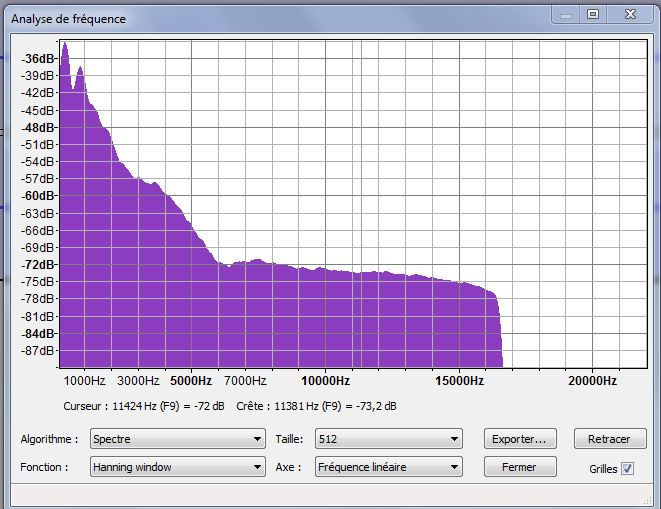
Task: Toggle the Grilles checkbox
Action: click(x=627, y=468)
